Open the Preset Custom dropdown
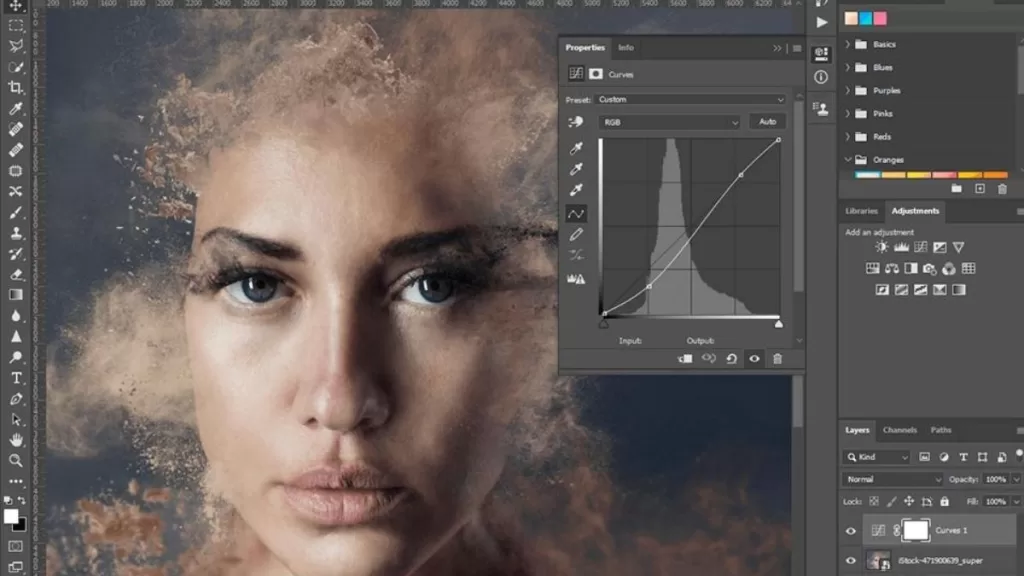The width and height of the screenshot is (1024, 576). coord(691,100)
